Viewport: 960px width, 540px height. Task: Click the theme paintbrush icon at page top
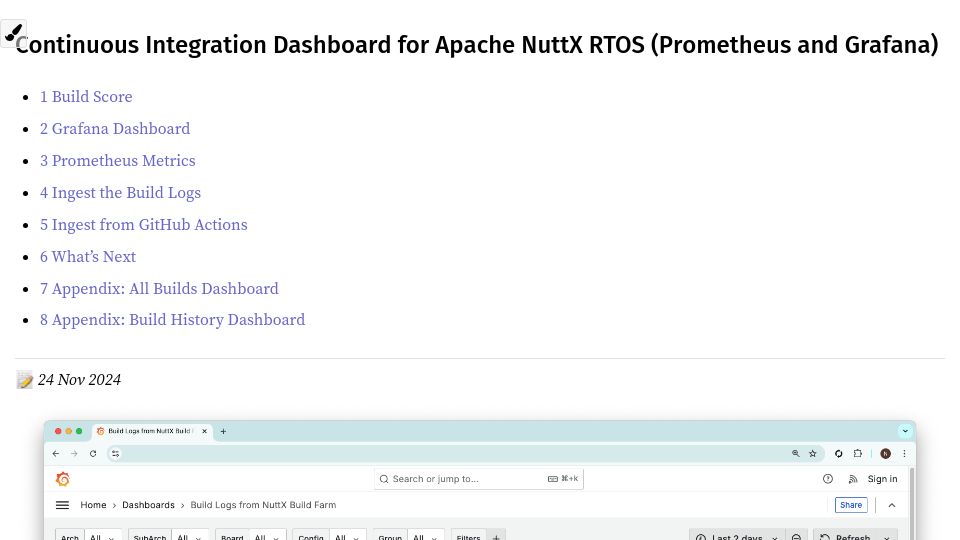(x=13, y=32)
